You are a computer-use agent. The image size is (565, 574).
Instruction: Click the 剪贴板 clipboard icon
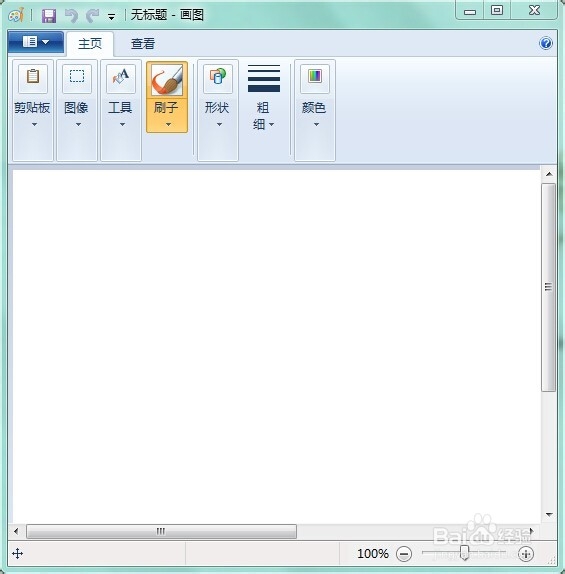coord(33,78)
